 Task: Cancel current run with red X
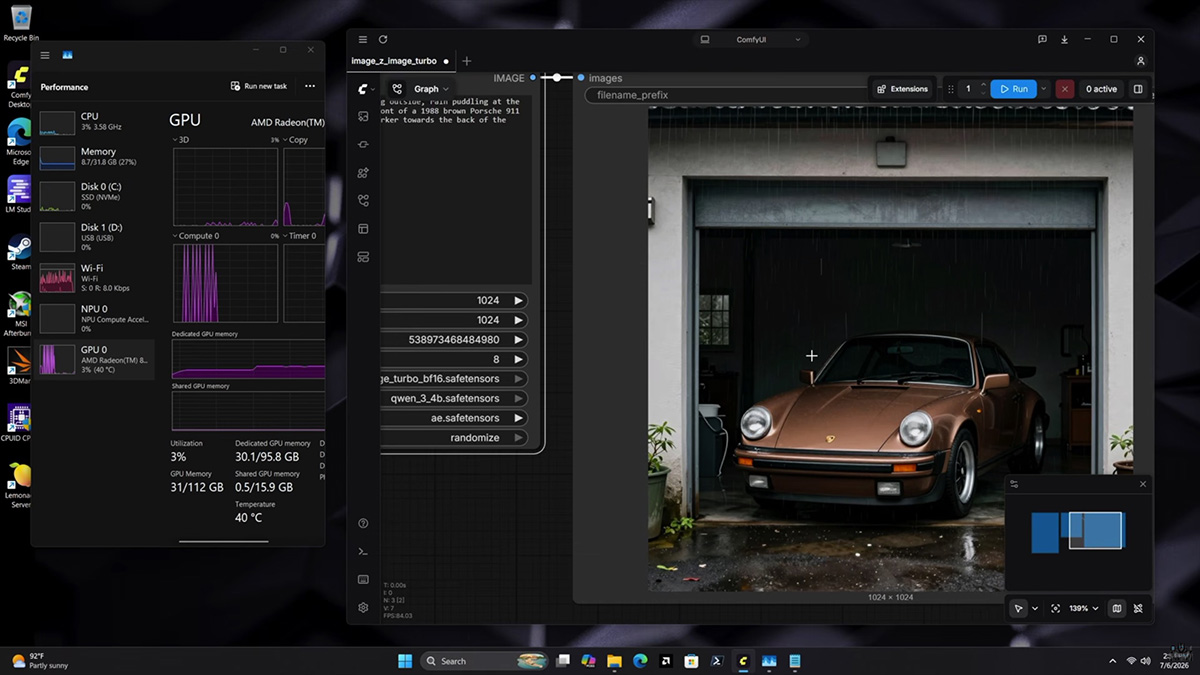pyautogui.click(x=1065, y=89)
